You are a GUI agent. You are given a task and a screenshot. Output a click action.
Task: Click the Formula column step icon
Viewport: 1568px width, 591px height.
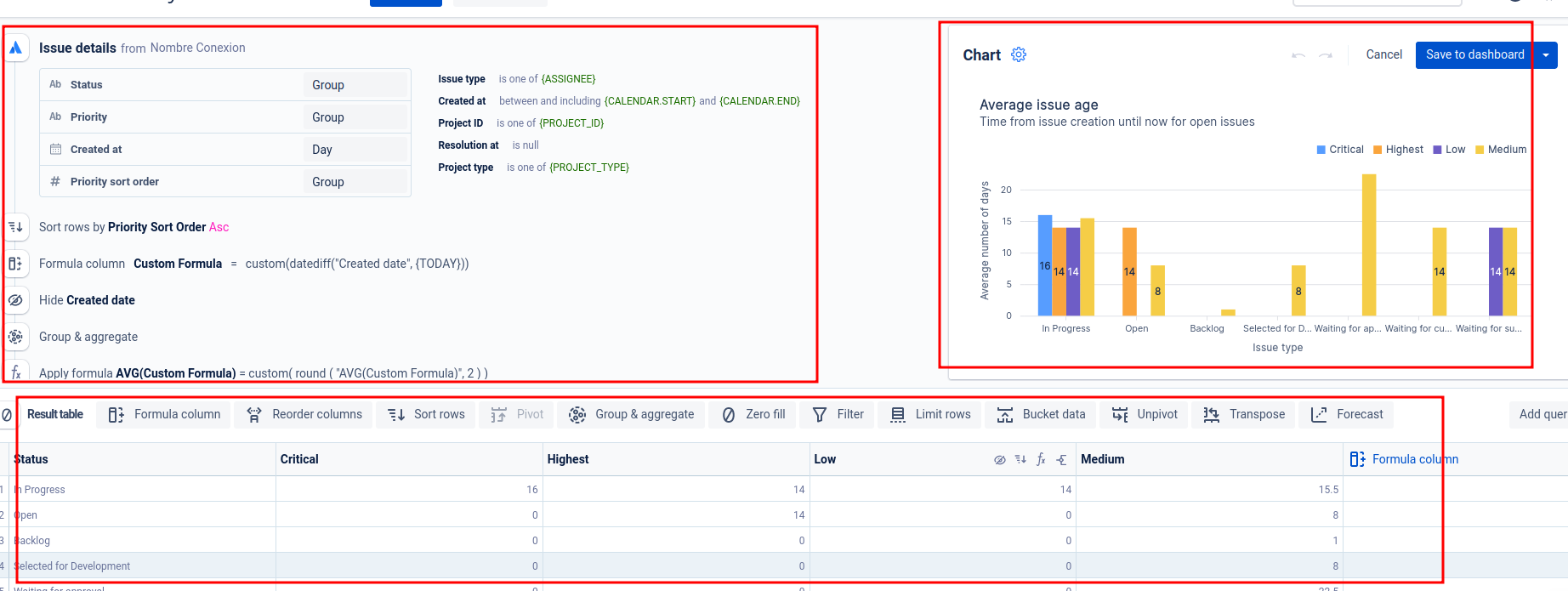(15, 264)
